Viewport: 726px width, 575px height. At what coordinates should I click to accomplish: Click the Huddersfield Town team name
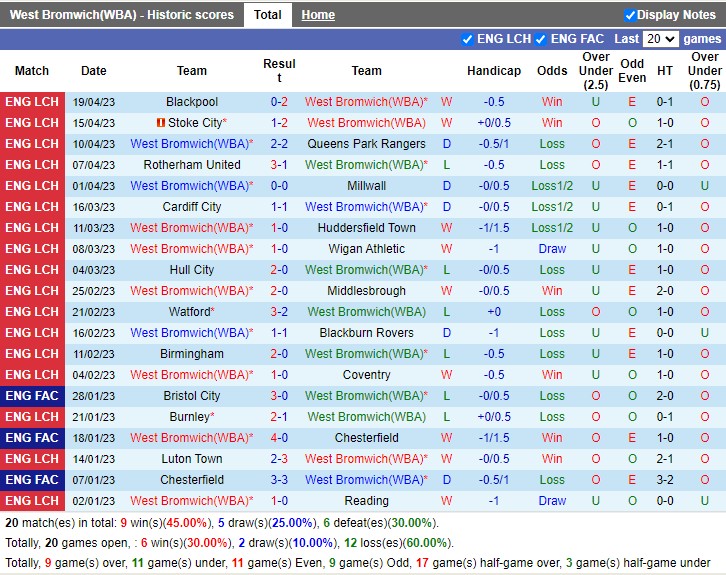click(366, 228)
